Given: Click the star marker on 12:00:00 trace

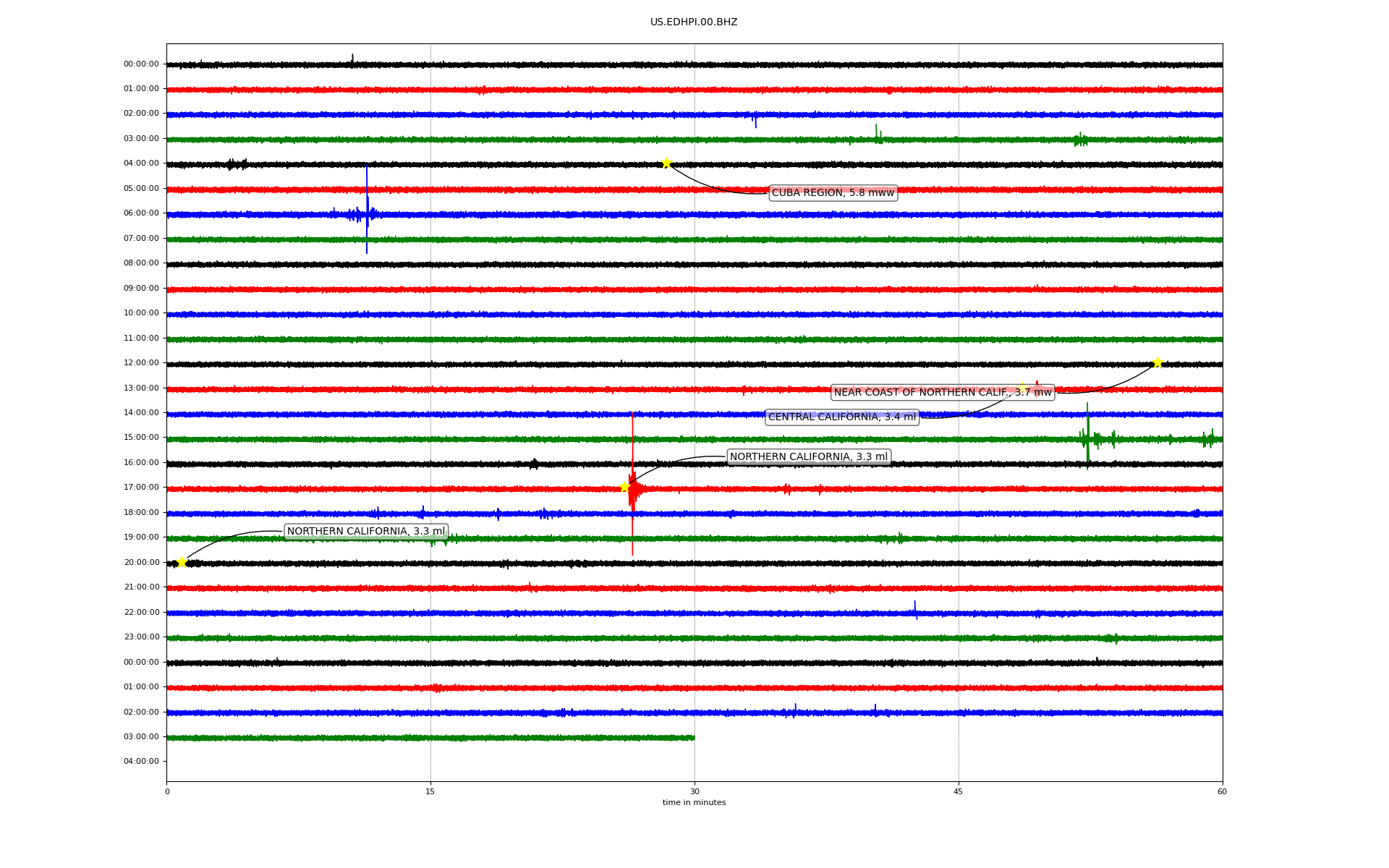Looking at the screenshot, I should pos(1157,362).
